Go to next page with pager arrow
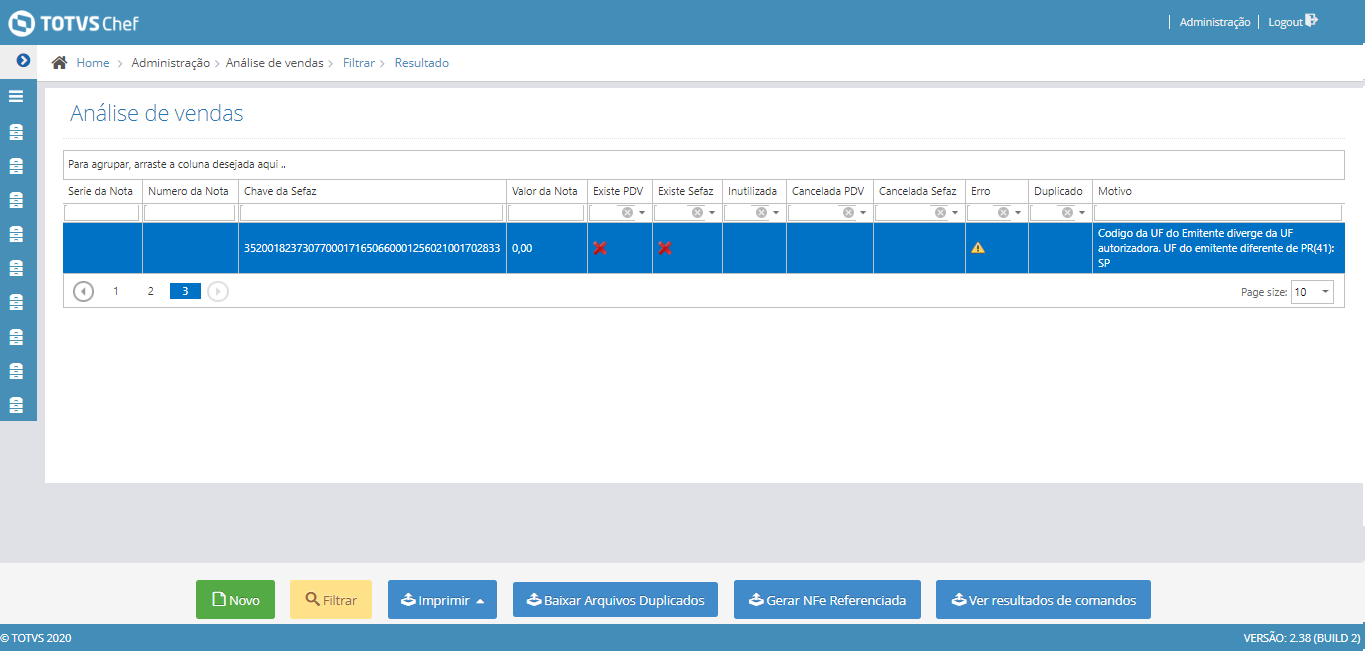 (218, 291)
